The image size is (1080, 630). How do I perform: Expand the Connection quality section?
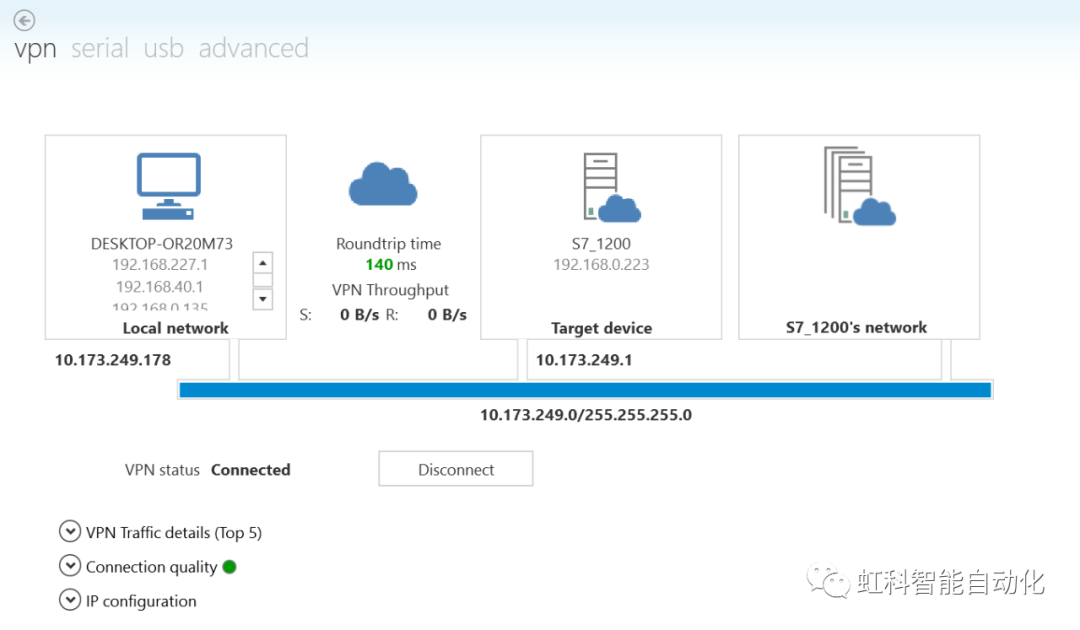click(70, 566)
